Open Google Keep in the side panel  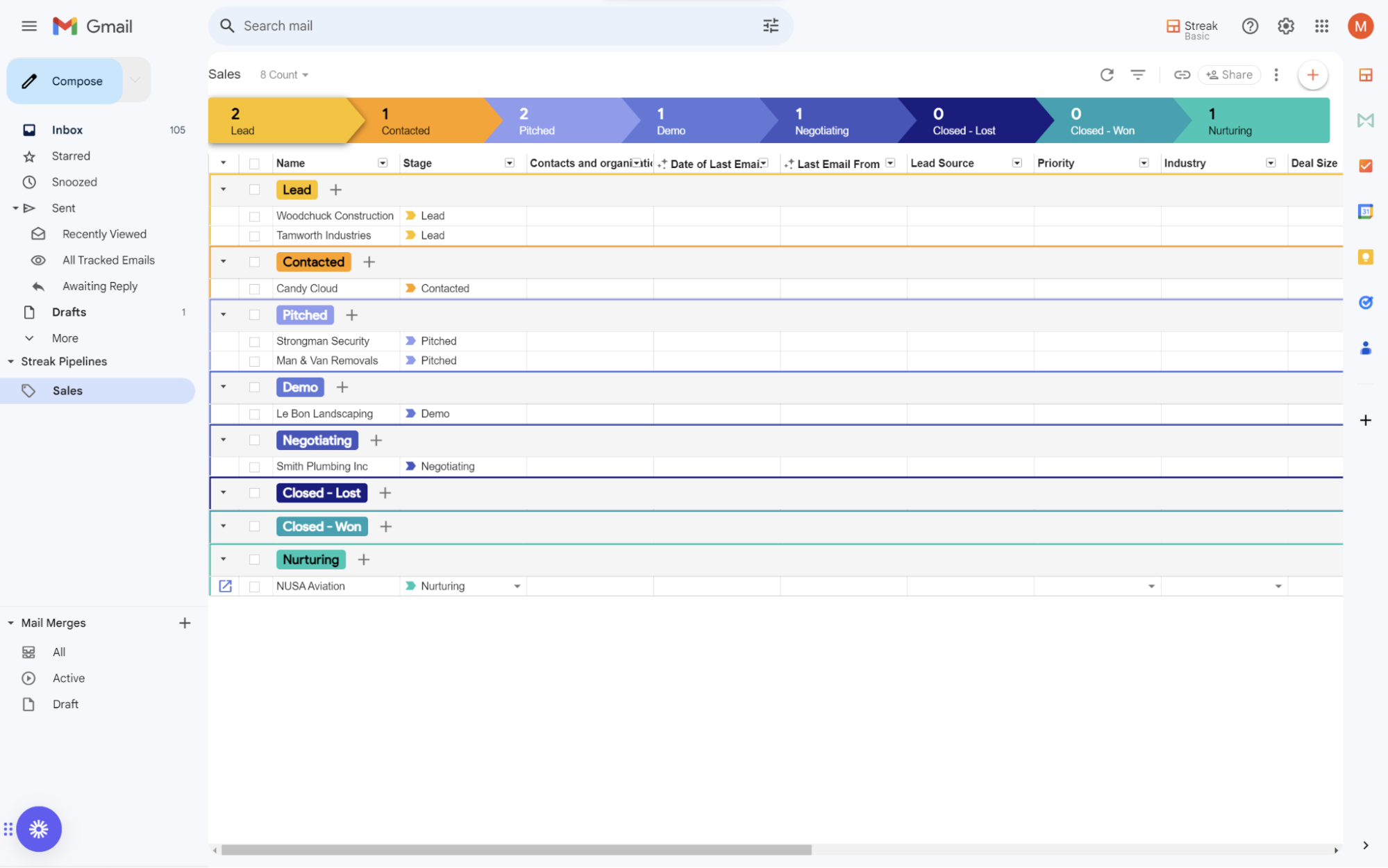coord(1365,257)
